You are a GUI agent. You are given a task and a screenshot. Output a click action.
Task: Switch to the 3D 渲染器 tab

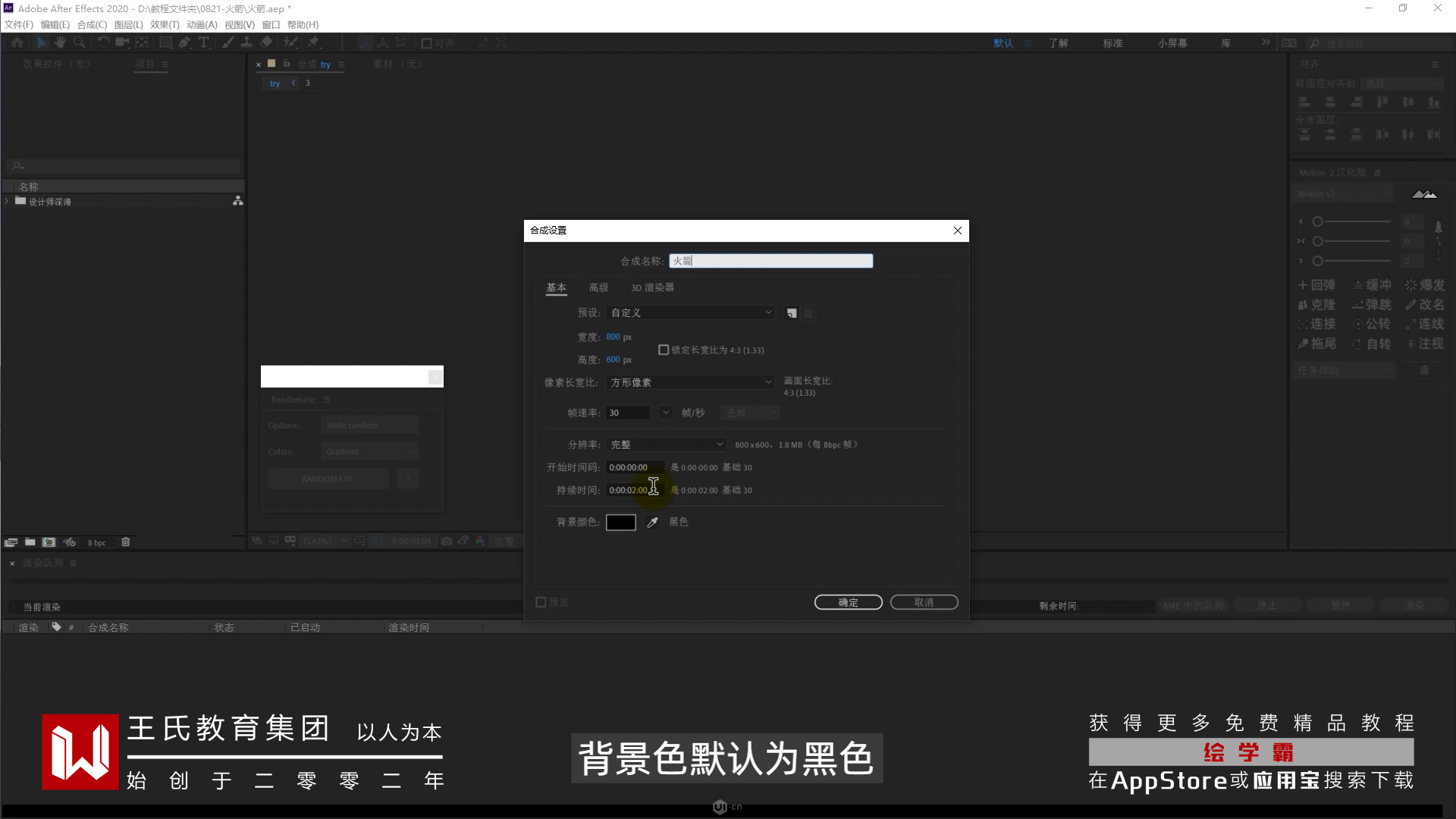[x=652, y=288]
